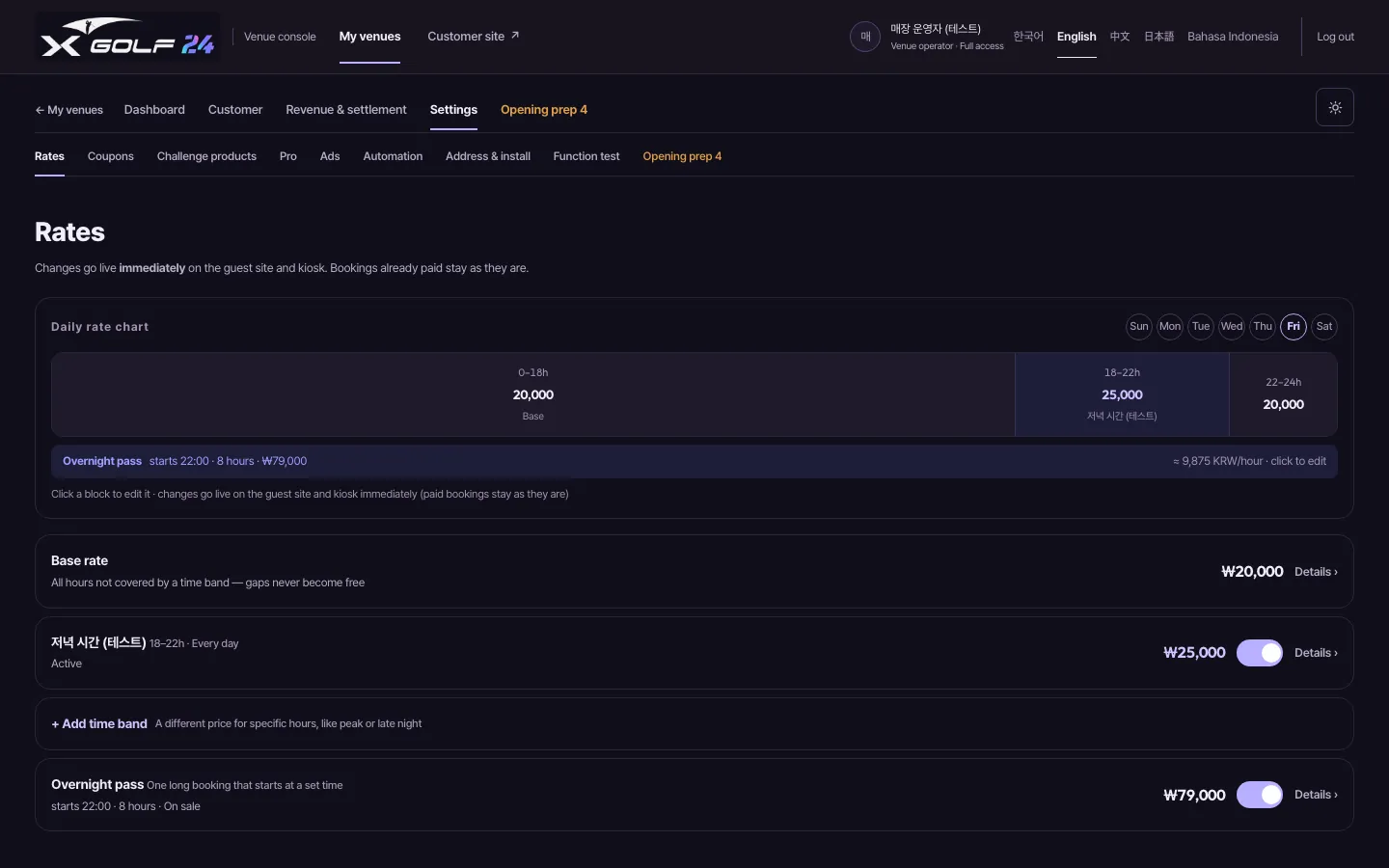Open the Venue console tab

tap(280, 37)
